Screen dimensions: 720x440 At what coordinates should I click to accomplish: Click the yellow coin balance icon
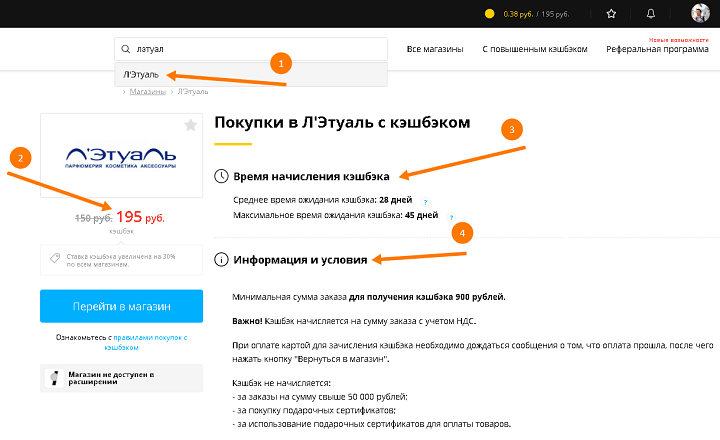pos(489,14)
